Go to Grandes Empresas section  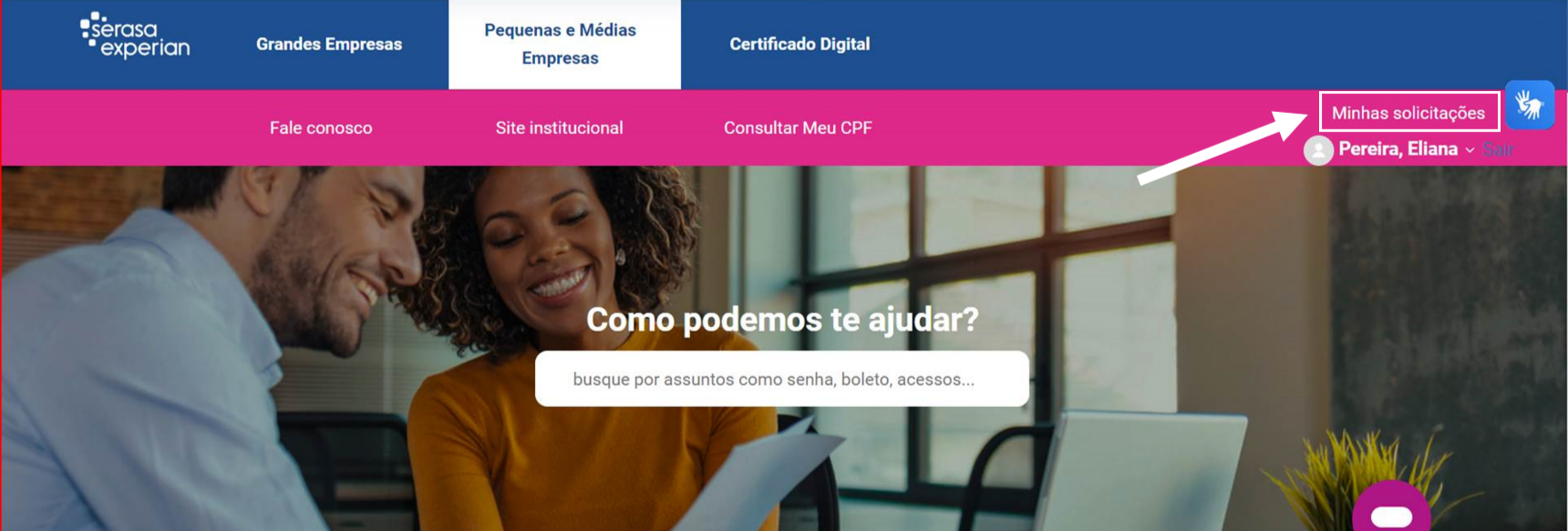coord(329,44)
